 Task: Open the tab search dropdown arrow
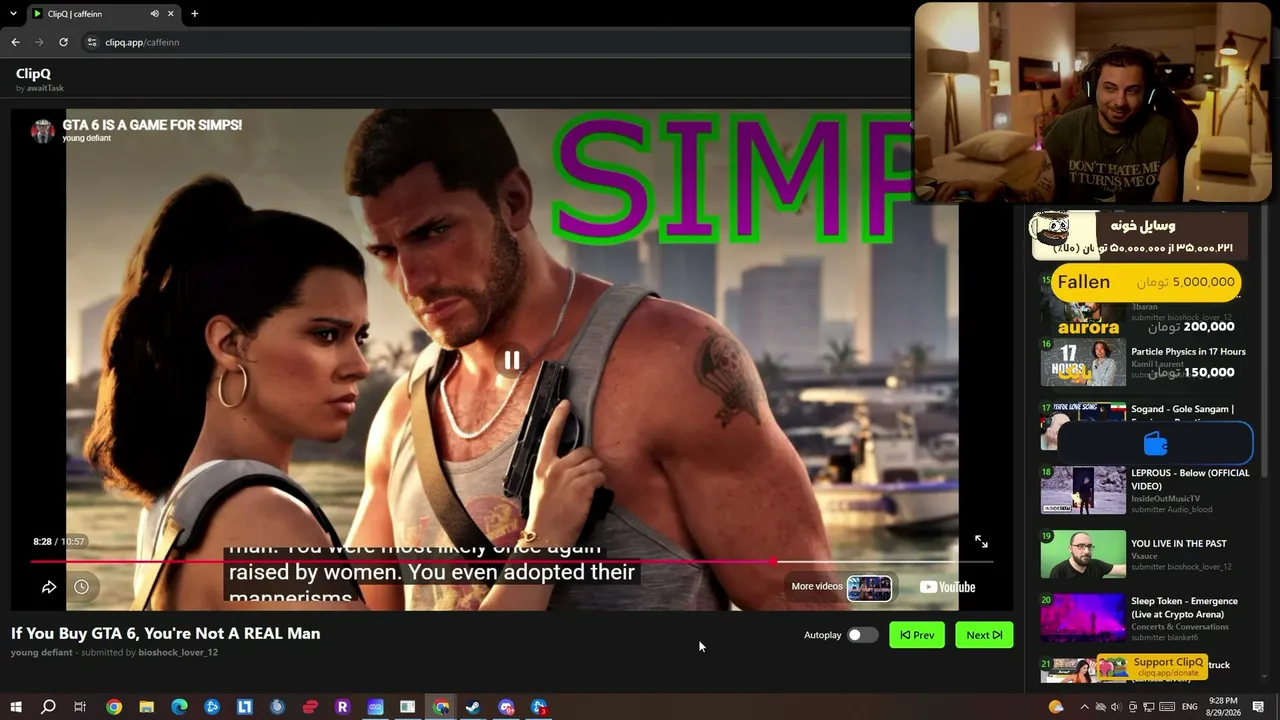13,14
